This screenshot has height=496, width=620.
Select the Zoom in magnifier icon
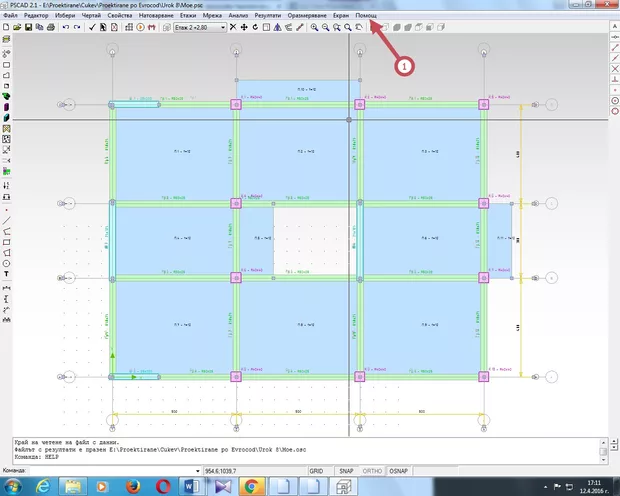pyautogui.click(x=313, y=27)
